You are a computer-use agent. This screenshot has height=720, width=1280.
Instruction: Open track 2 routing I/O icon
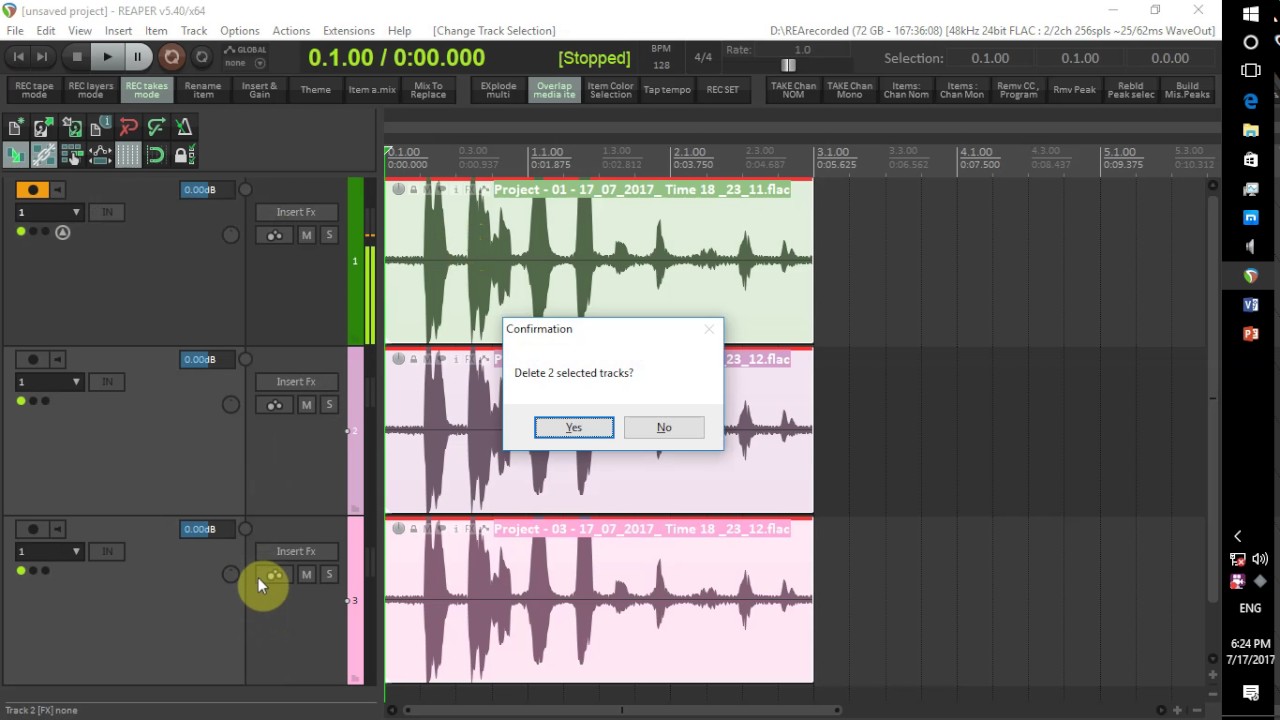click(274, 405)
